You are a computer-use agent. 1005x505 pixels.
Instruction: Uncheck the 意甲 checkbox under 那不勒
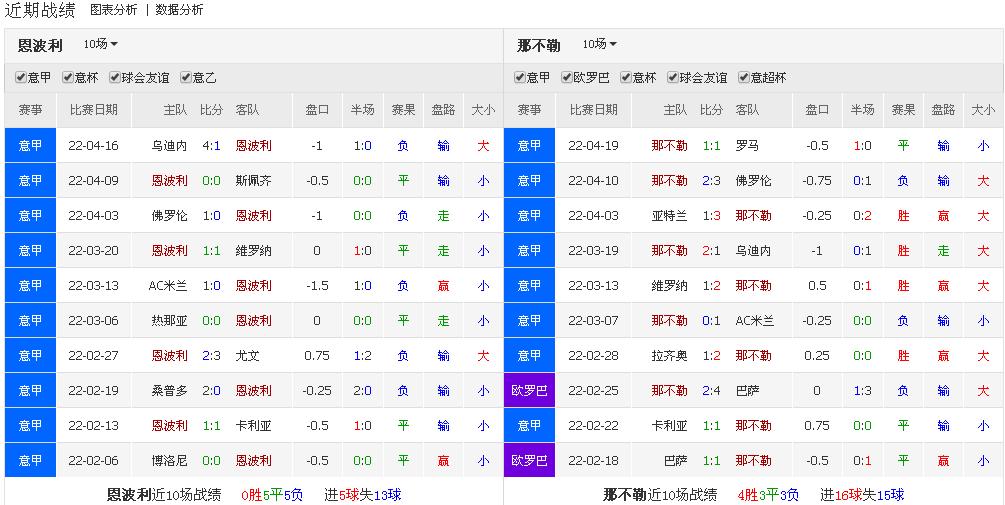(x=520, y=78)
